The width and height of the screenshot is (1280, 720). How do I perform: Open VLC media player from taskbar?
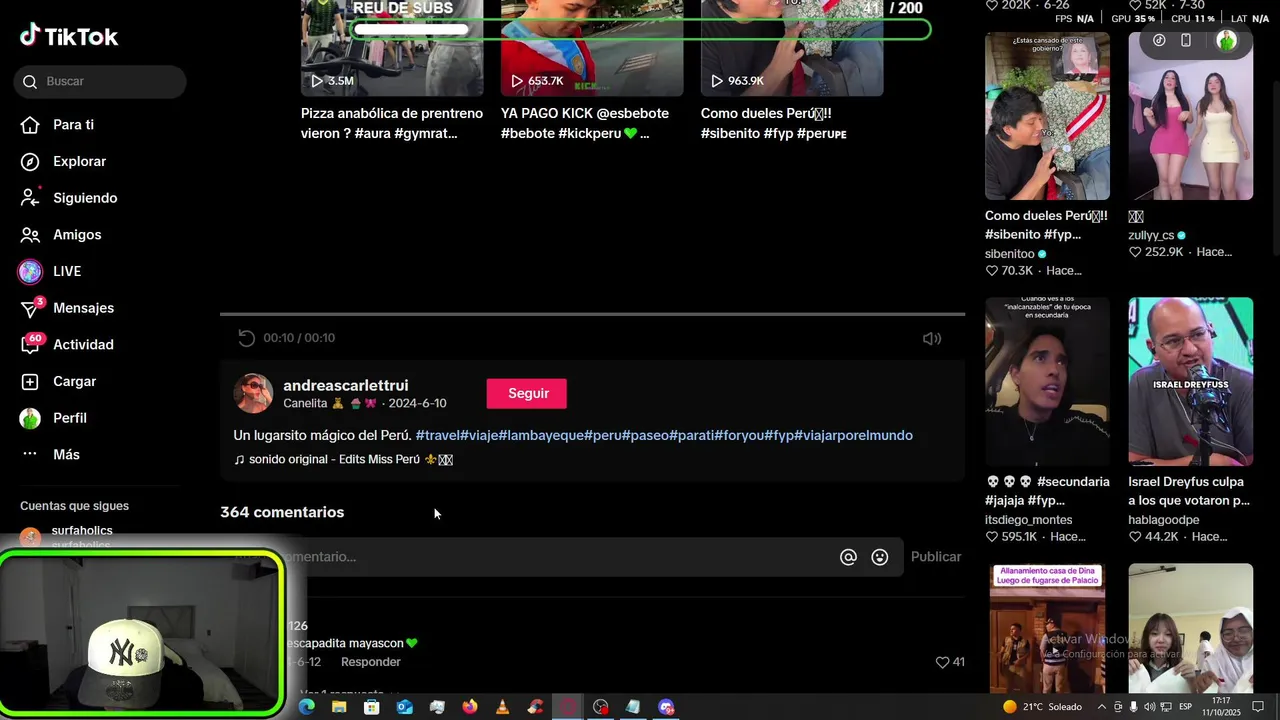(x=502, y=707)
